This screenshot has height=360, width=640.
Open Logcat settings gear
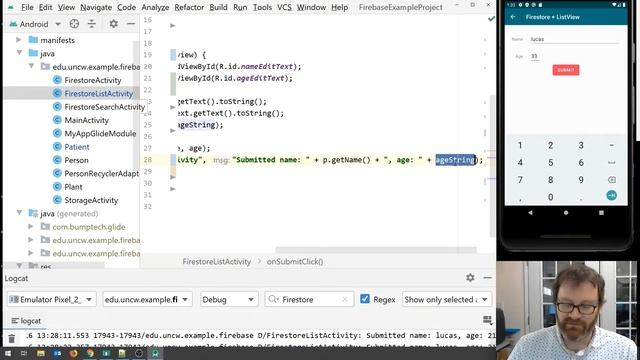click(x=470, y=278)
